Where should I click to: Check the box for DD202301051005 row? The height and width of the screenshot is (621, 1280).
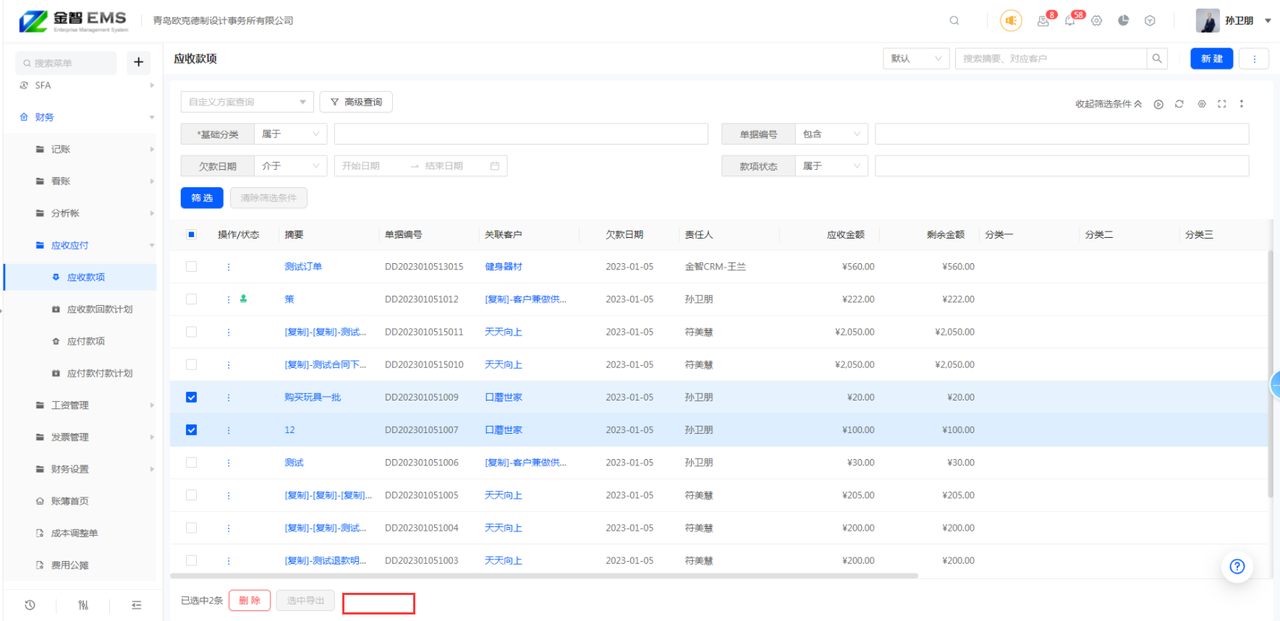point(191,495)
